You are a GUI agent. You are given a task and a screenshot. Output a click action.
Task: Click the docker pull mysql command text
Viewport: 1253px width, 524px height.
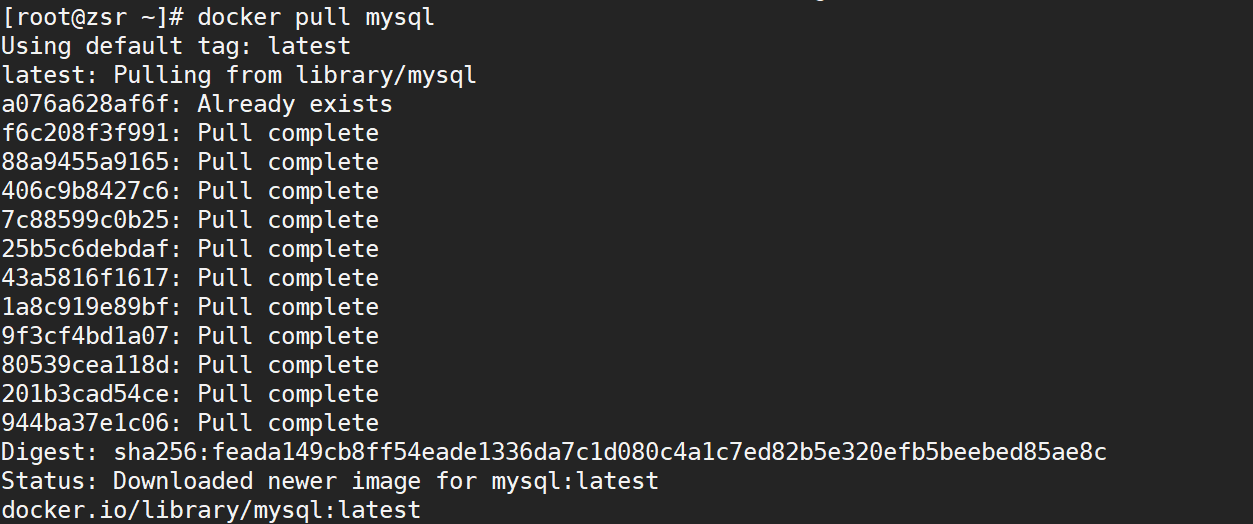click(316, 17)
